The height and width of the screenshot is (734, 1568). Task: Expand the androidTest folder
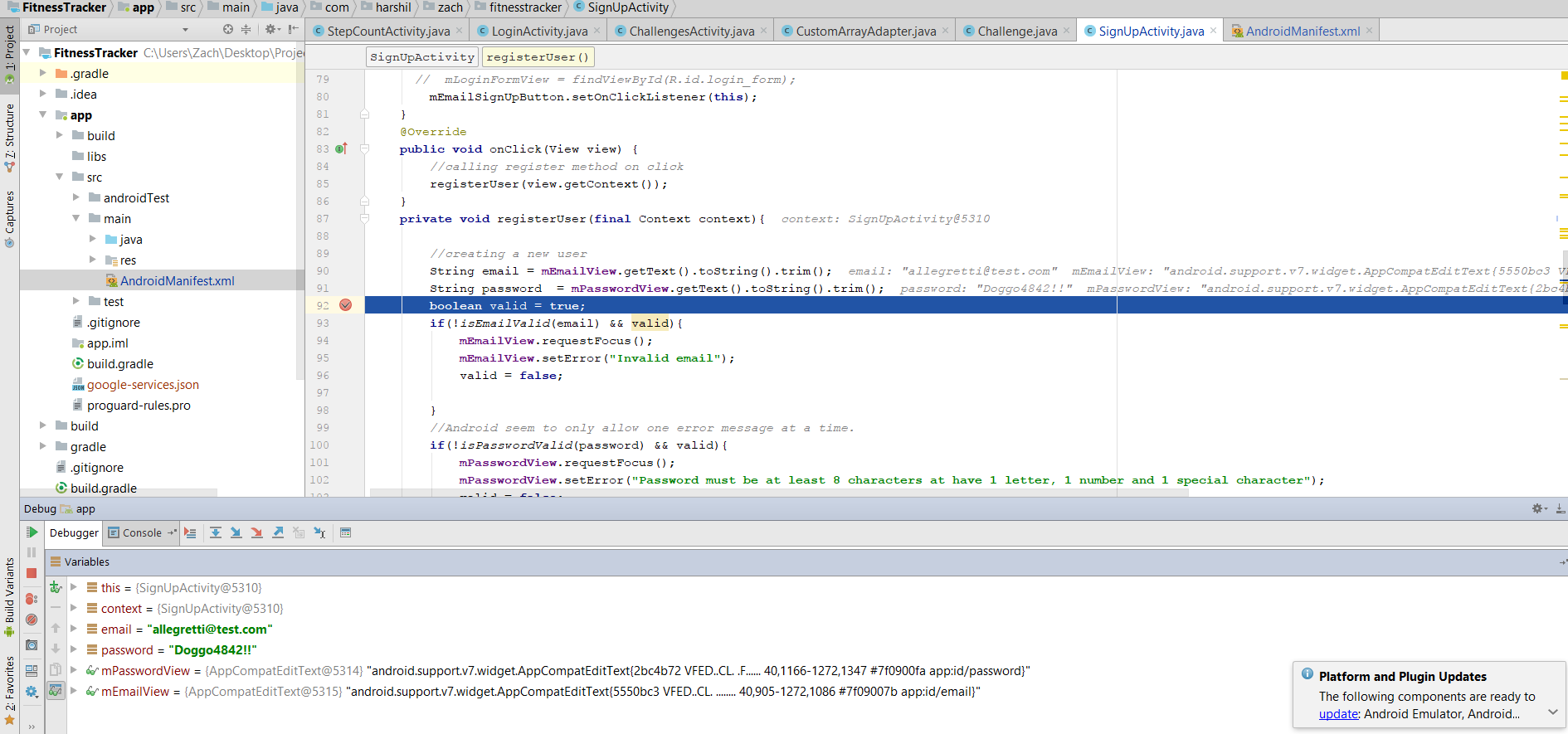click(76, 197)
